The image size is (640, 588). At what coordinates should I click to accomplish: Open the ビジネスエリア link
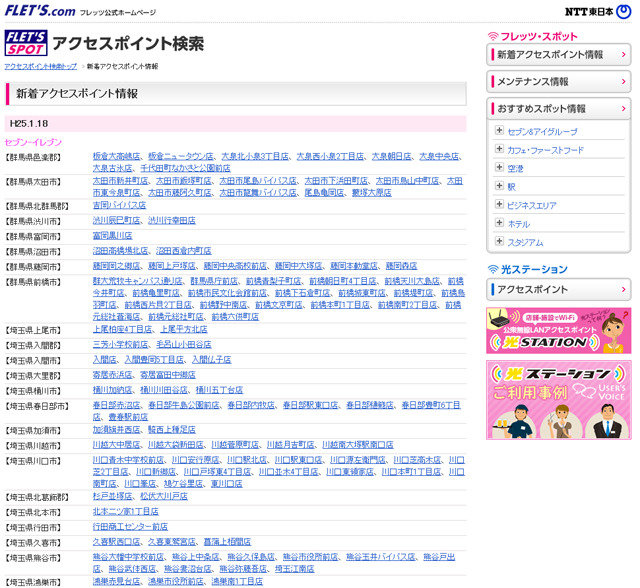click(x=531, y=206)
